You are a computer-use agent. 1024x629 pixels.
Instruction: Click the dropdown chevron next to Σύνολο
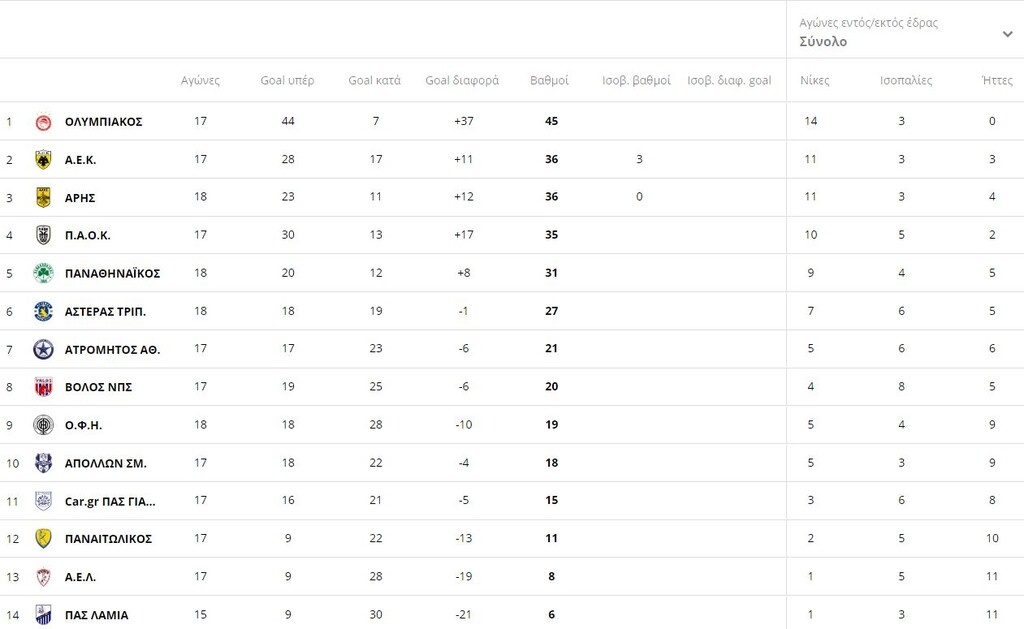click(x=1007, y=34)
